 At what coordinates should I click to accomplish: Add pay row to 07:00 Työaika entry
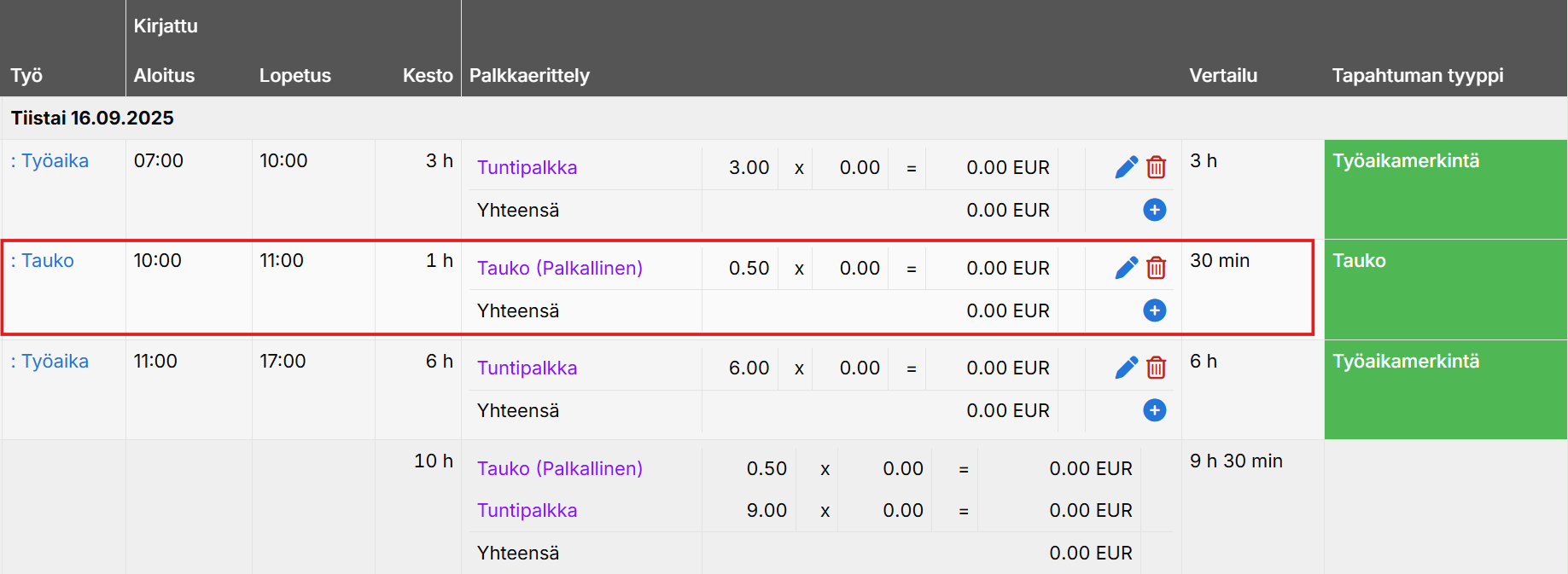[x=1154, y=210]
